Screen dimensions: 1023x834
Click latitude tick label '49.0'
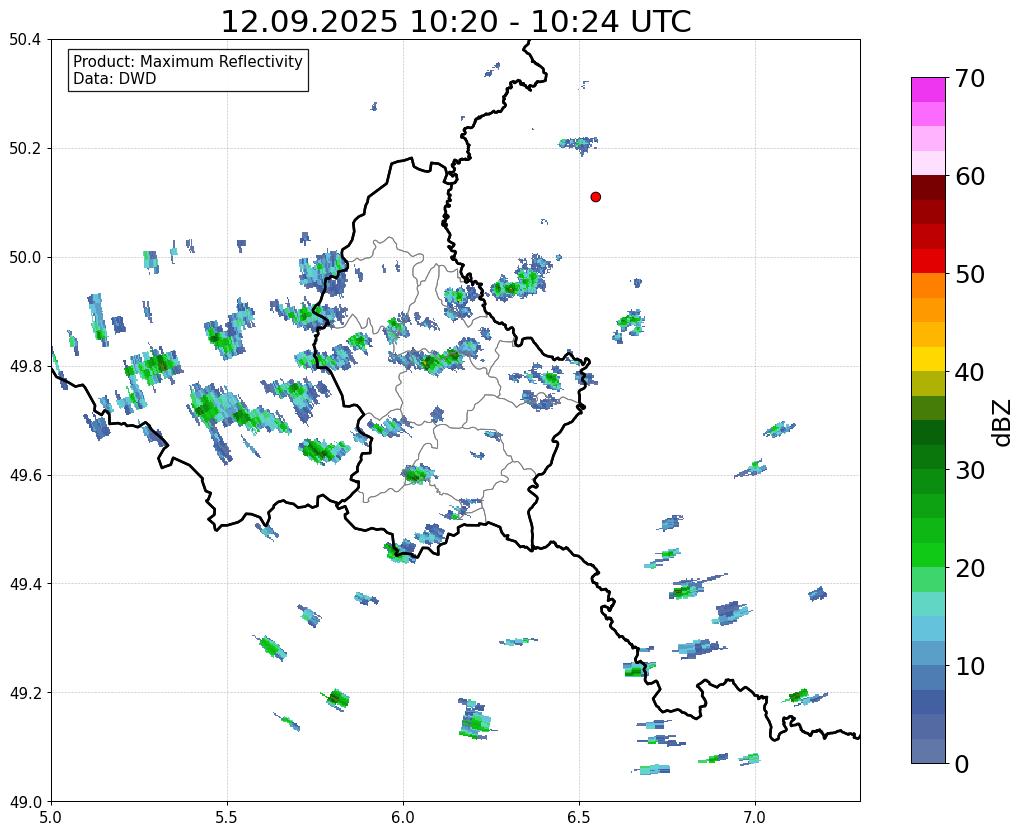25,801
